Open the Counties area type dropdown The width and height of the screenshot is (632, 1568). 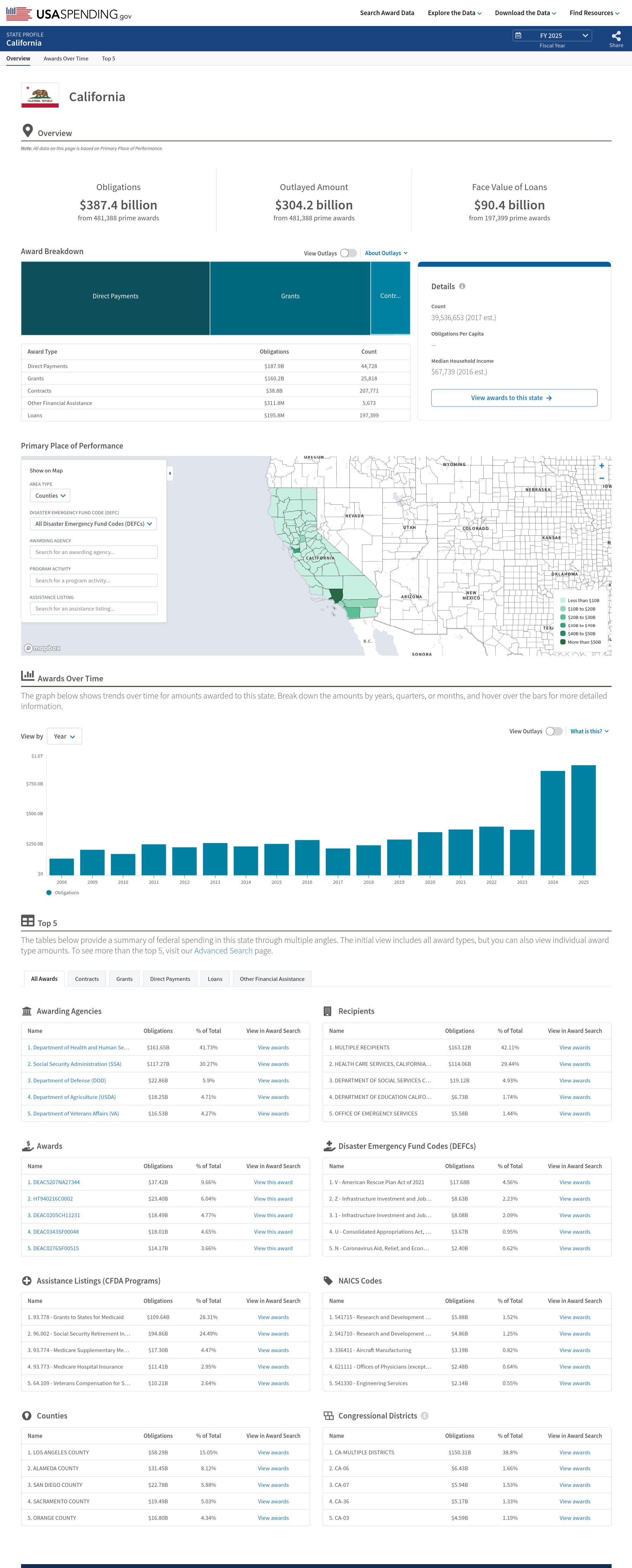[x=50, y=495]
